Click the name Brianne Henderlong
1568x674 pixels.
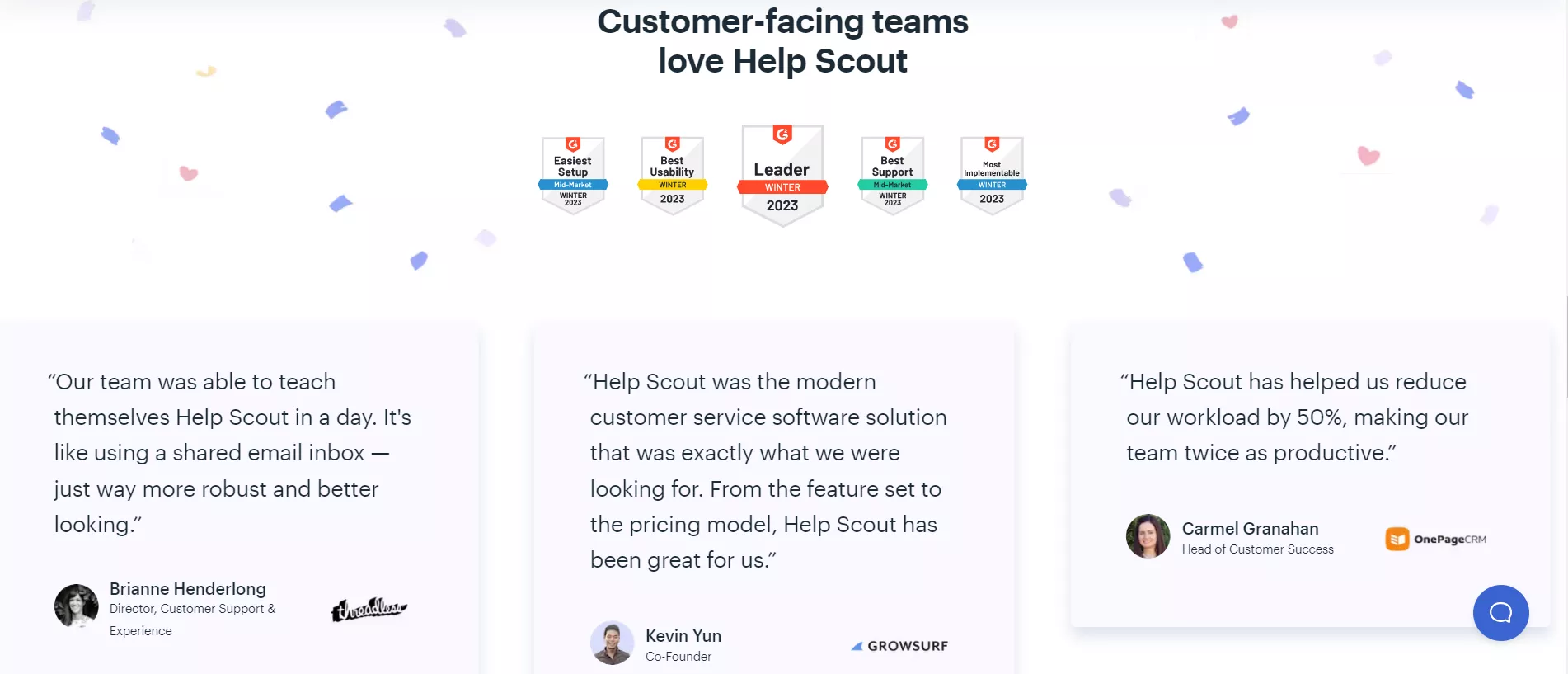coord(188,589)
